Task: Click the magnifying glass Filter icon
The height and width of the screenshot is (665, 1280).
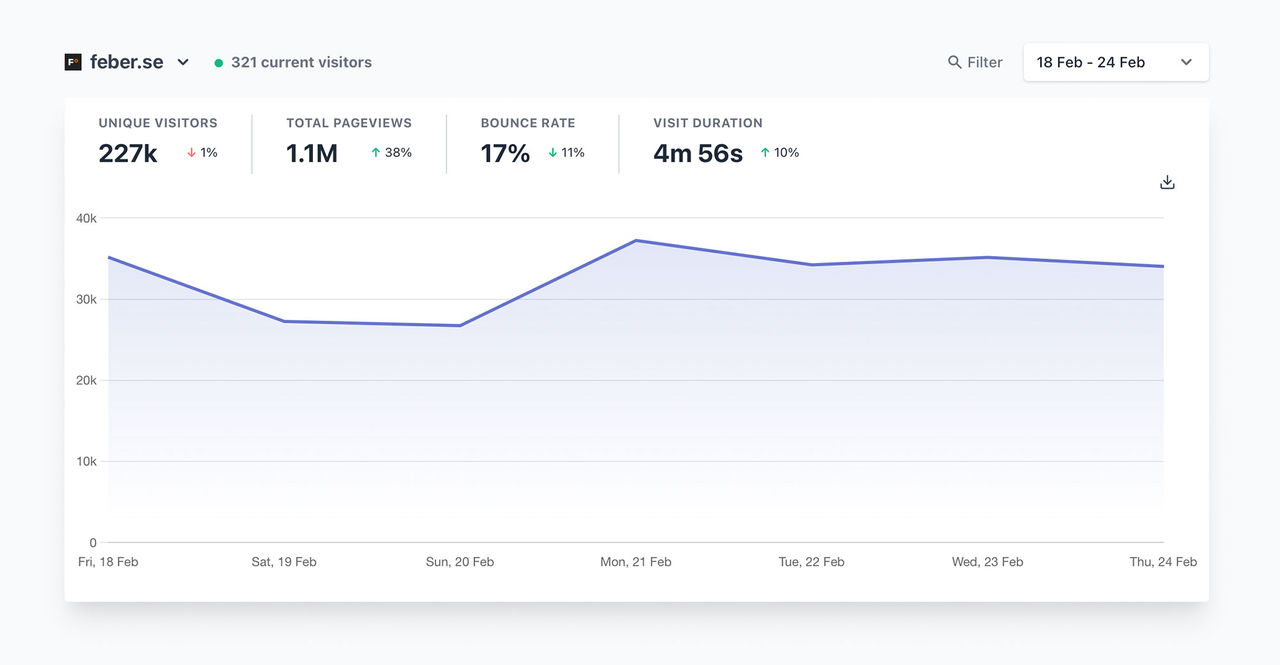Action: click(x=953, y=61)
